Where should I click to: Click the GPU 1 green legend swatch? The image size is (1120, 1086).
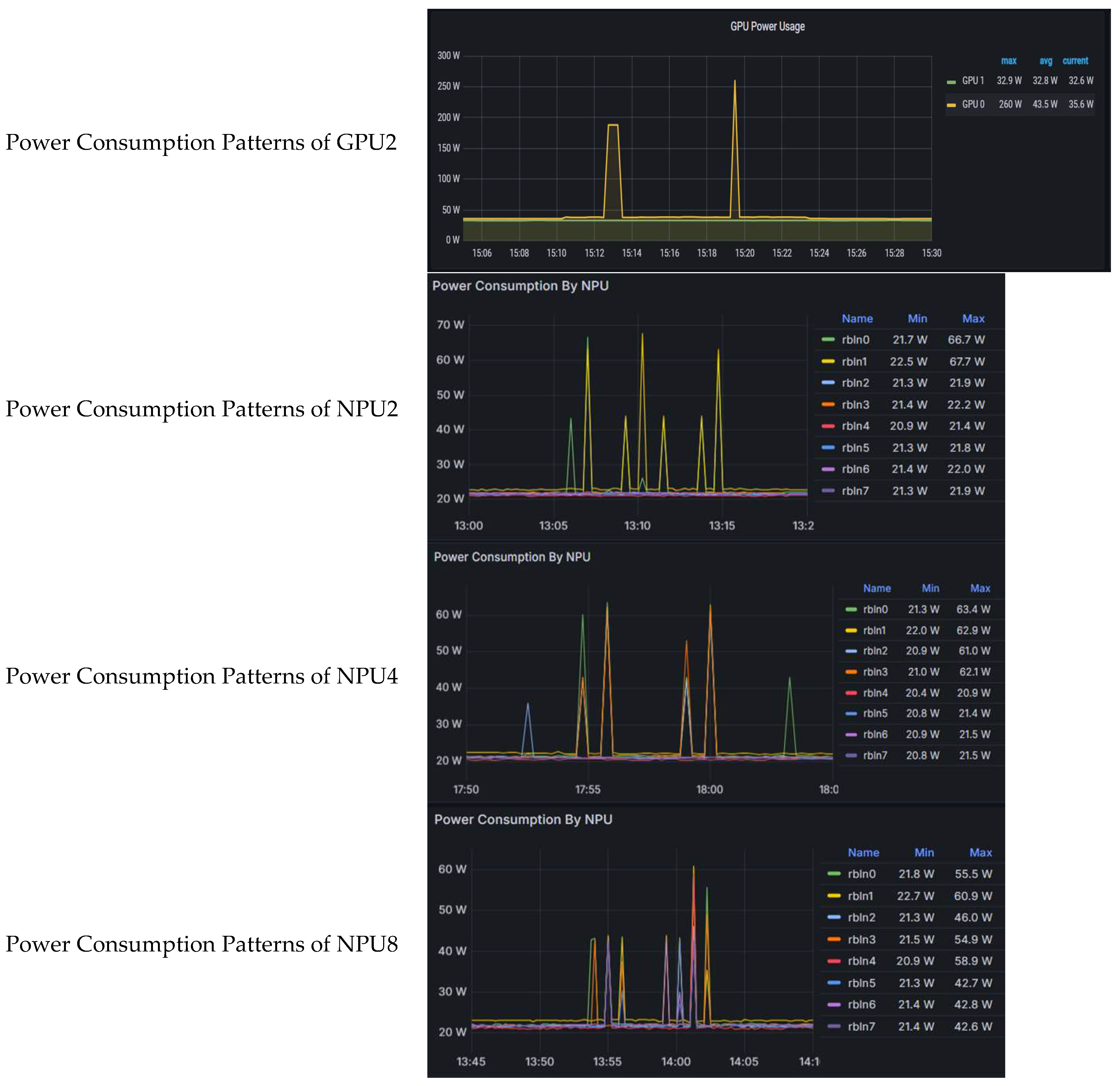click(951, 82)
